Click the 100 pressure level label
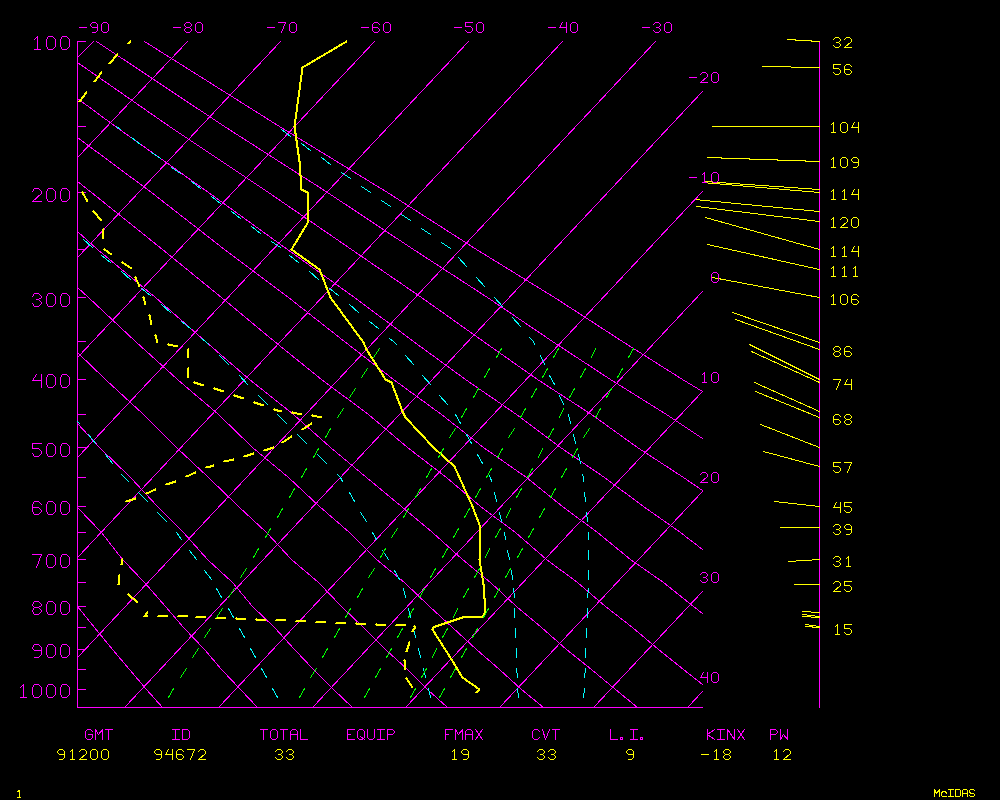The image size is (1000, 800). pos(51,44)
